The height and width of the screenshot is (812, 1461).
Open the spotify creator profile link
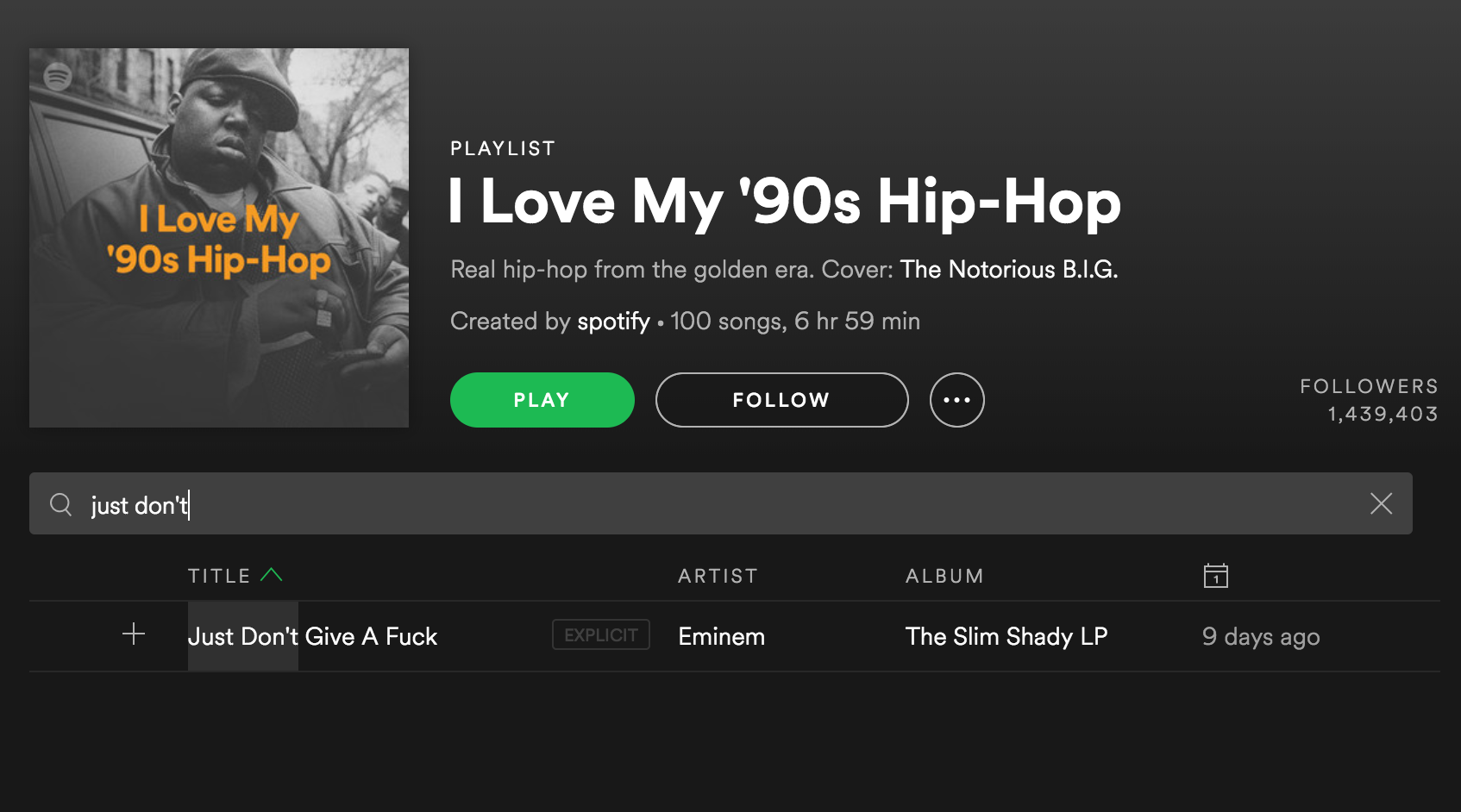coord(613,322)
